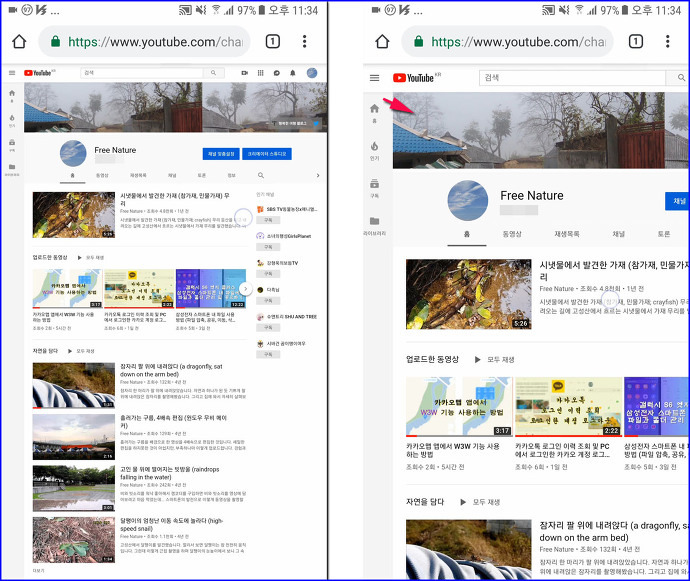Viewport: 690px width, 581px height.
Task: Subscribe to SHU AND TREE channel
Action: (268, 327)
